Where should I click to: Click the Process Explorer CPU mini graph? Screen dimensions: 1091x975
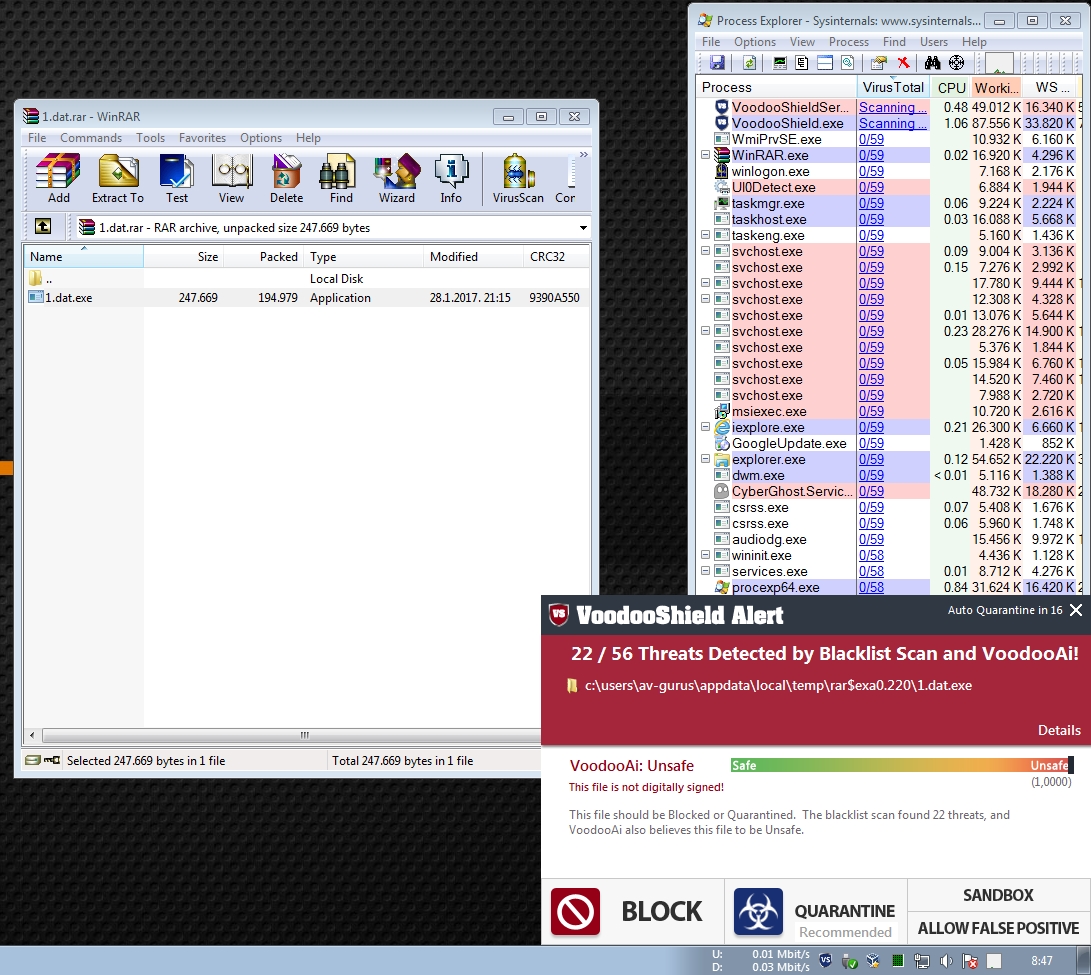point(998,63)
